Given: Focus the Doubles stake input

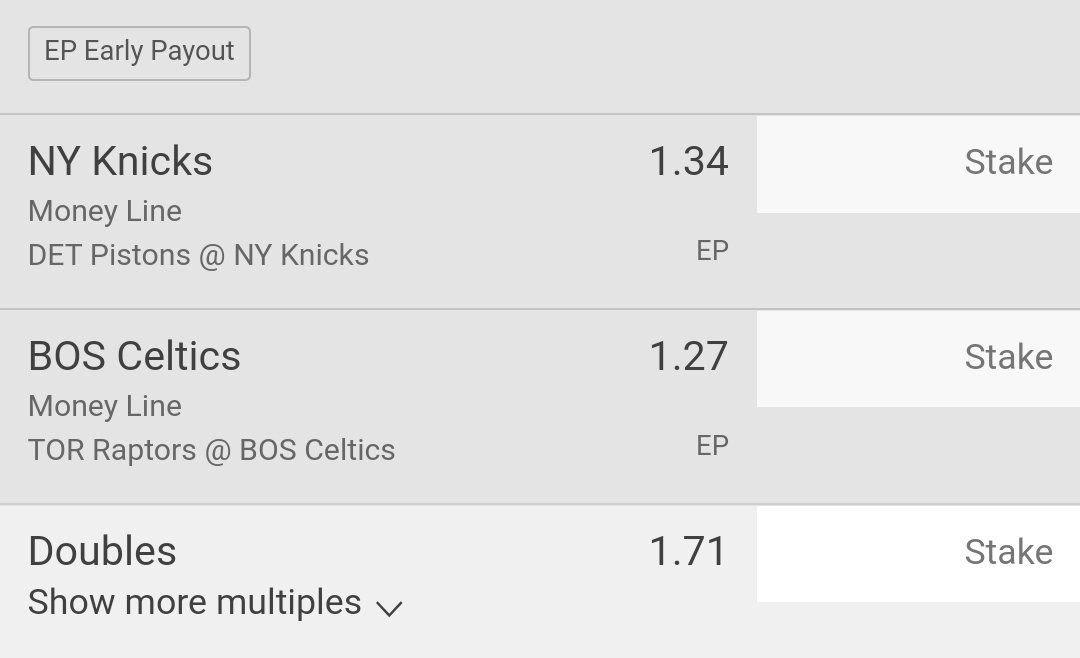Looking at the screenshot, I should [x=918, y=554].
